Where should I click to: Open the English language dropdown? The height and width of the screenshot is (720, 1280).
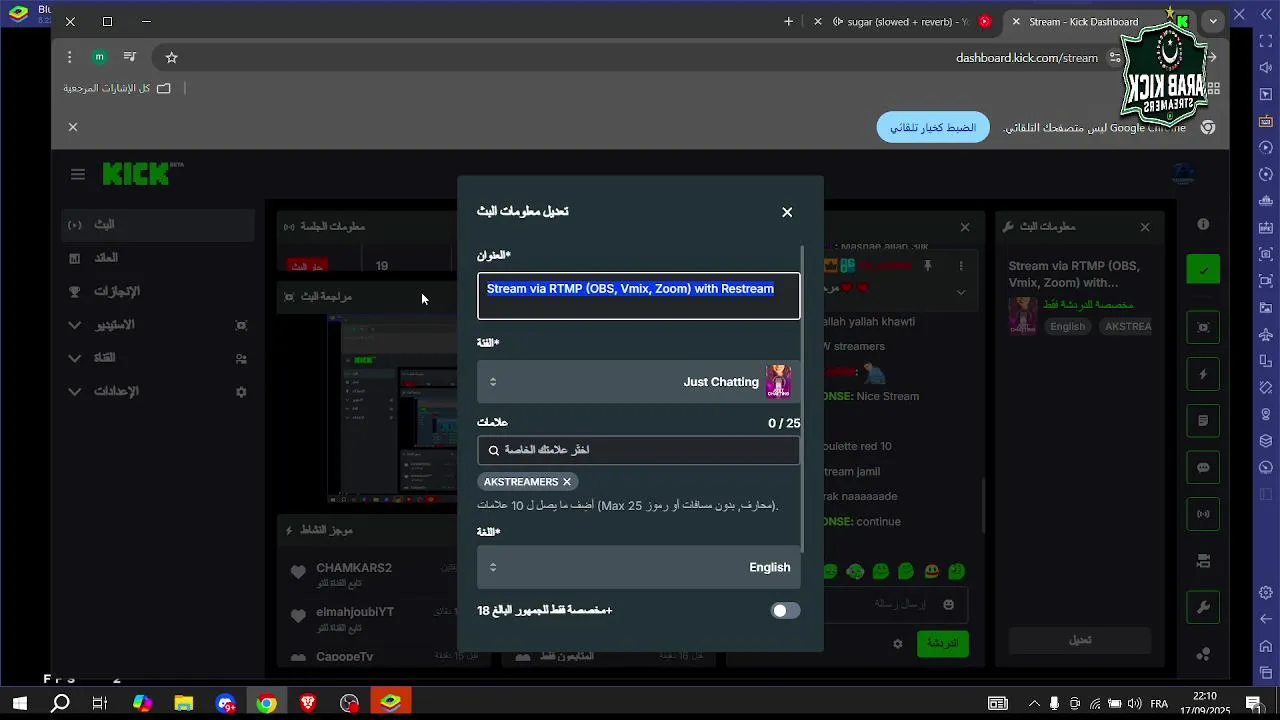pos(639,567)
